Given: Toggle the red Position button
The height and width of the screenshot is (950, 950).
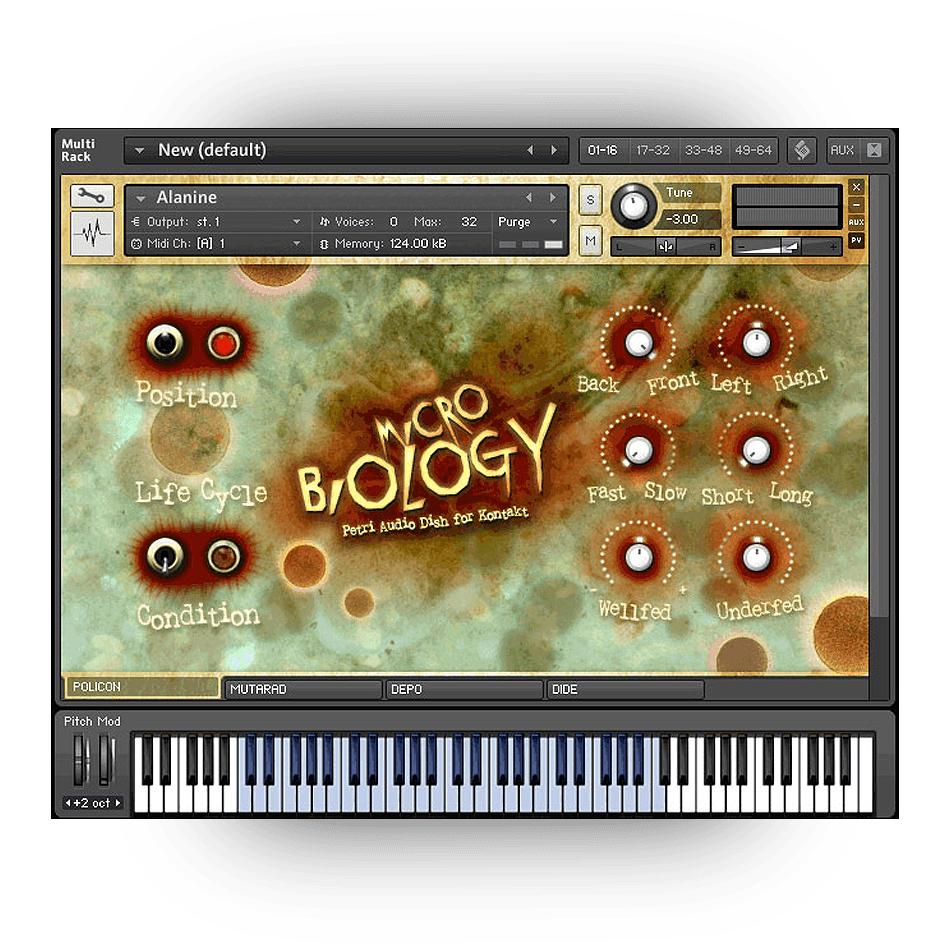Looking at the screenshot, I should pos(224,343).
